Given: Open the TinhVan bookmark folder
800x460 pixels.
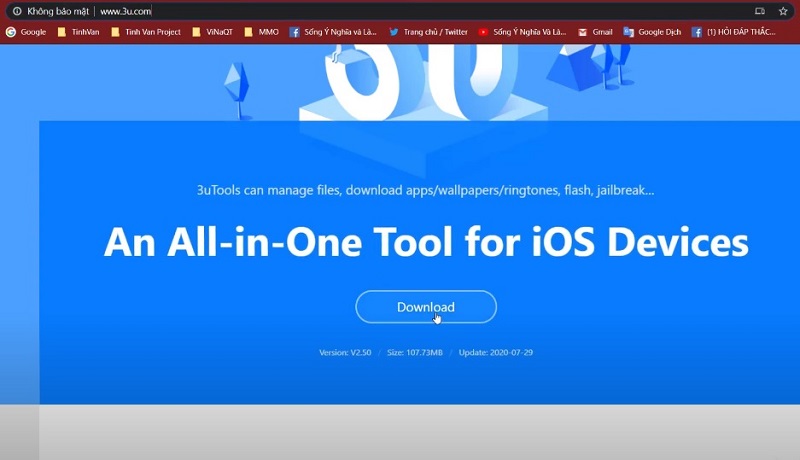Looking at the screenshot, I should (x=79, y=32).
